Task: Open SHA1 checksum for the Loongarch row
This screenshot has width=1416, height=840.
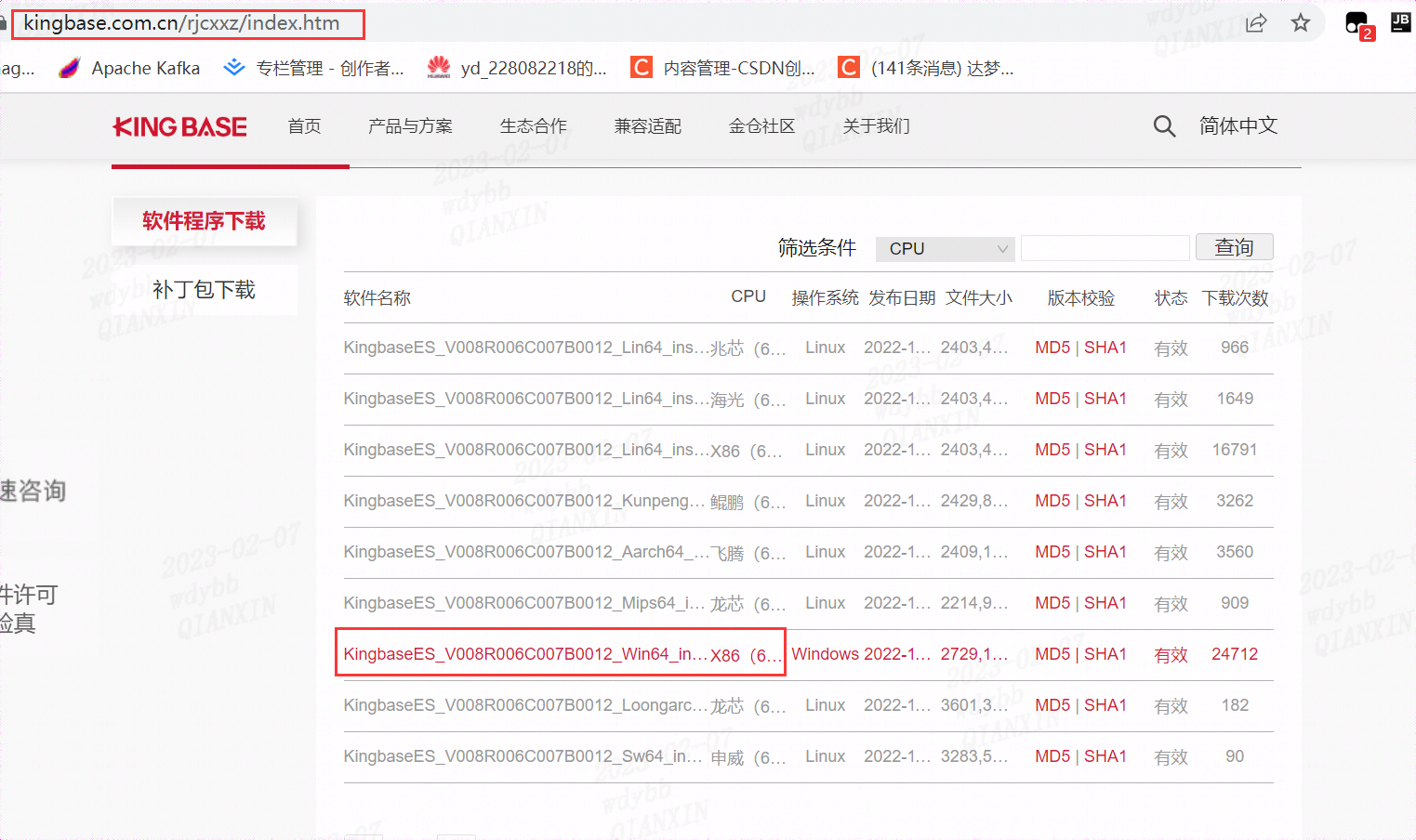Action: (1105, 705)
